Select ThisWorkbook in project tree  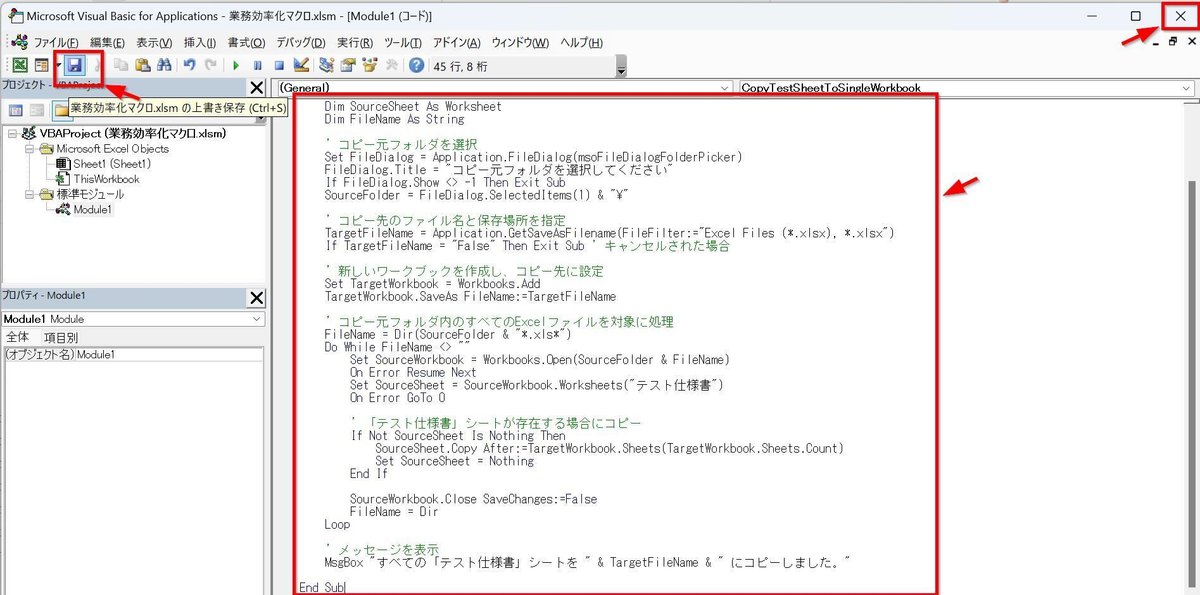pos(106,179)
